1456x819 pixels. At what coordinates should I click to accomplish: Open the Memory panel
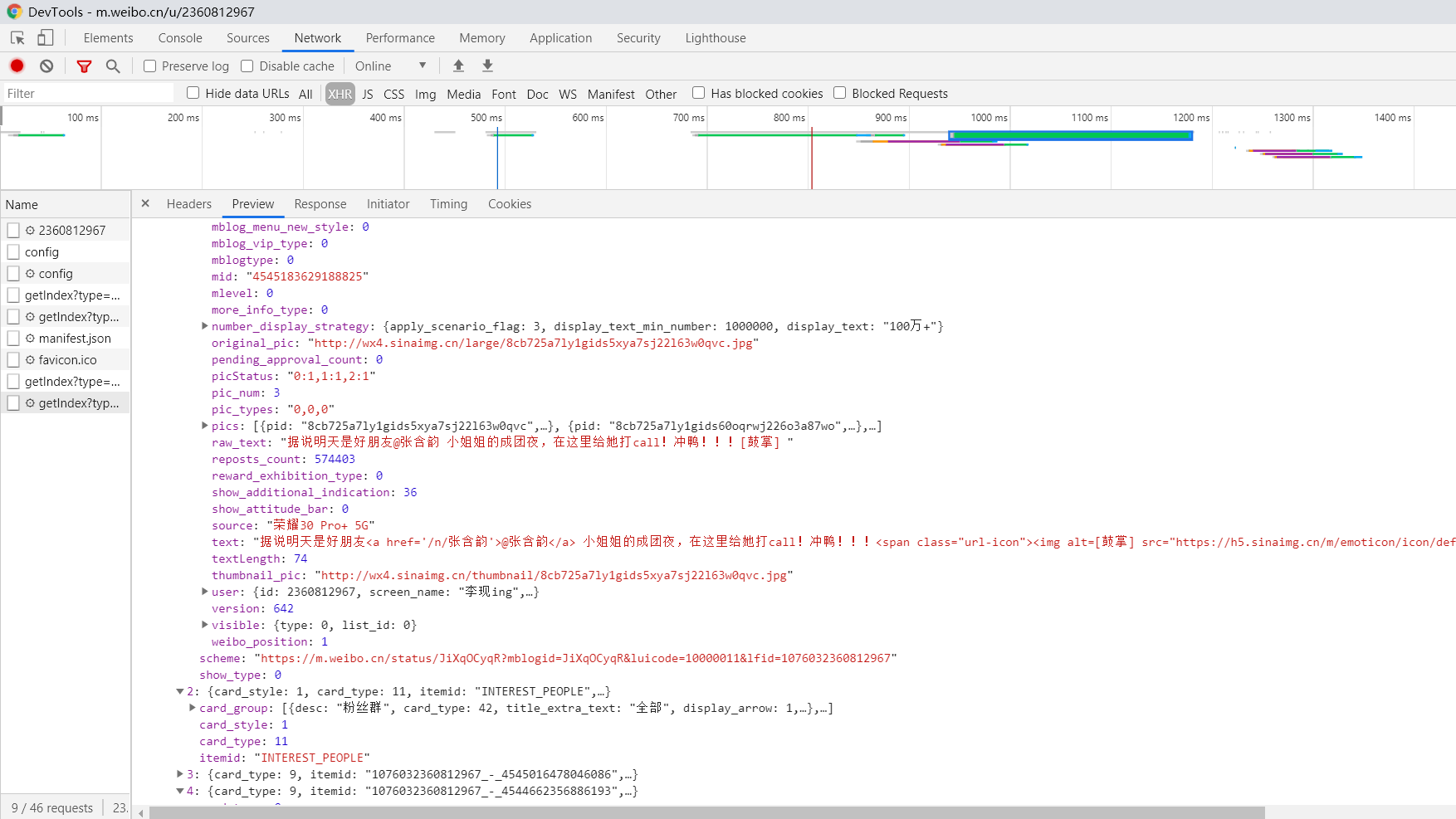pyautogui.click(x=482, y=38)
